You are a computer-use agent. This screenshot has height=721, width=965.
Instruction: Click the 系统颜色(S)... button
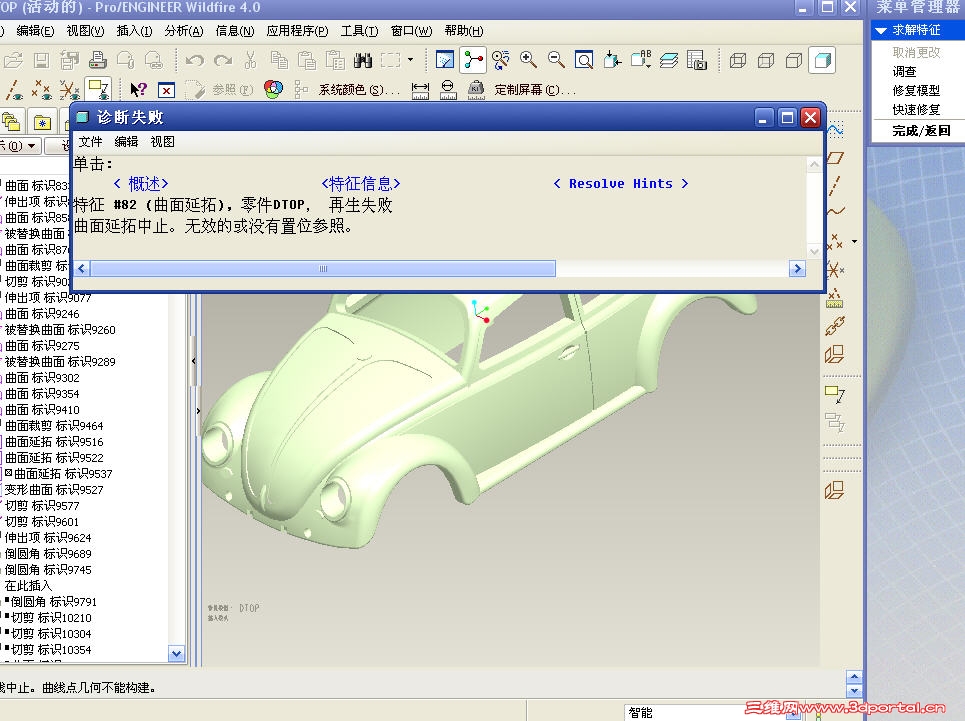[x=359, y=90]
